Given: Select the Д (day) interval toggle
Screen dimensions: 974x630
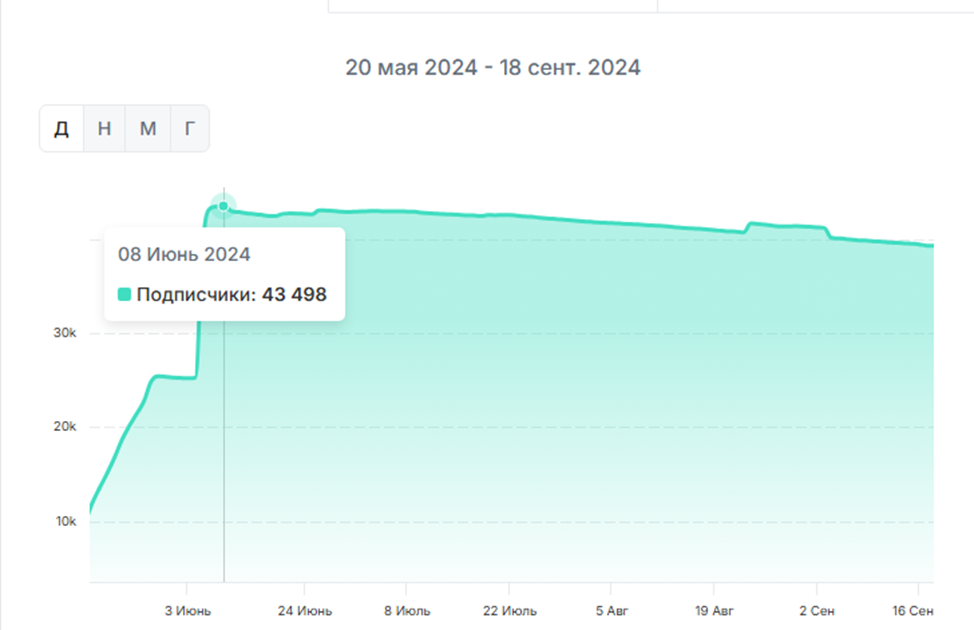Looking at the screenshot, I should (62, 129).
